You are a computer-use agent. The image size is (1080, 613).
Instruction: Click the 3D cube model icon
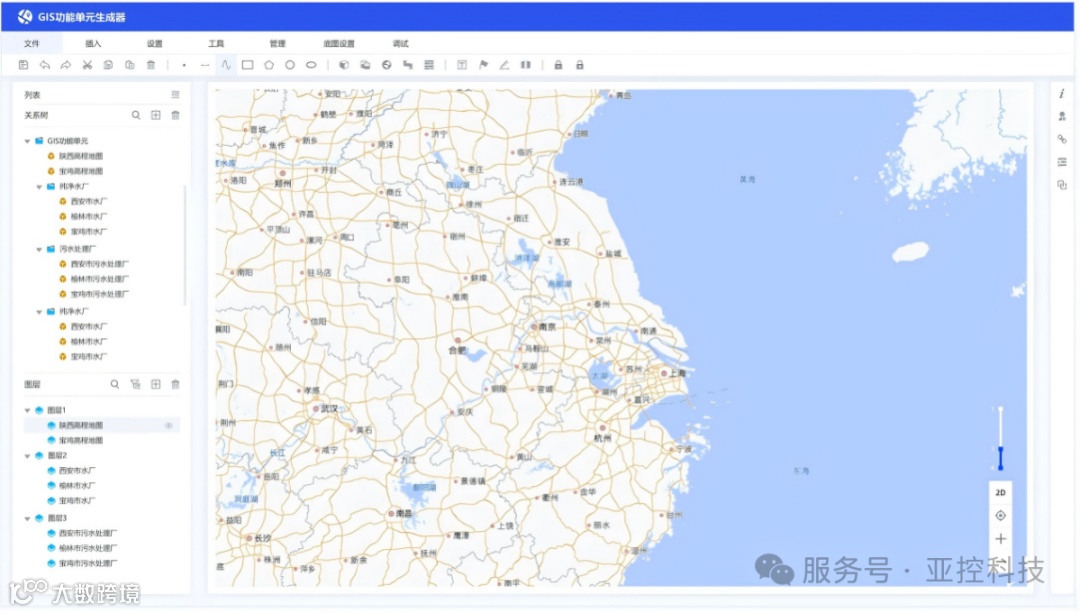click(x=344, y=65)
